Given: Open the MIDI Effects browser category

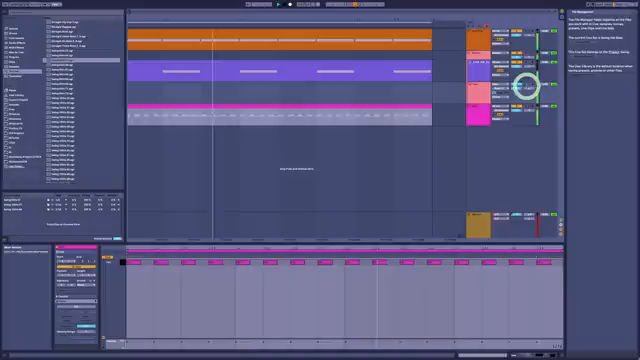Looking at the screenshot, I should pyautogui.click(x=16, y=48).
